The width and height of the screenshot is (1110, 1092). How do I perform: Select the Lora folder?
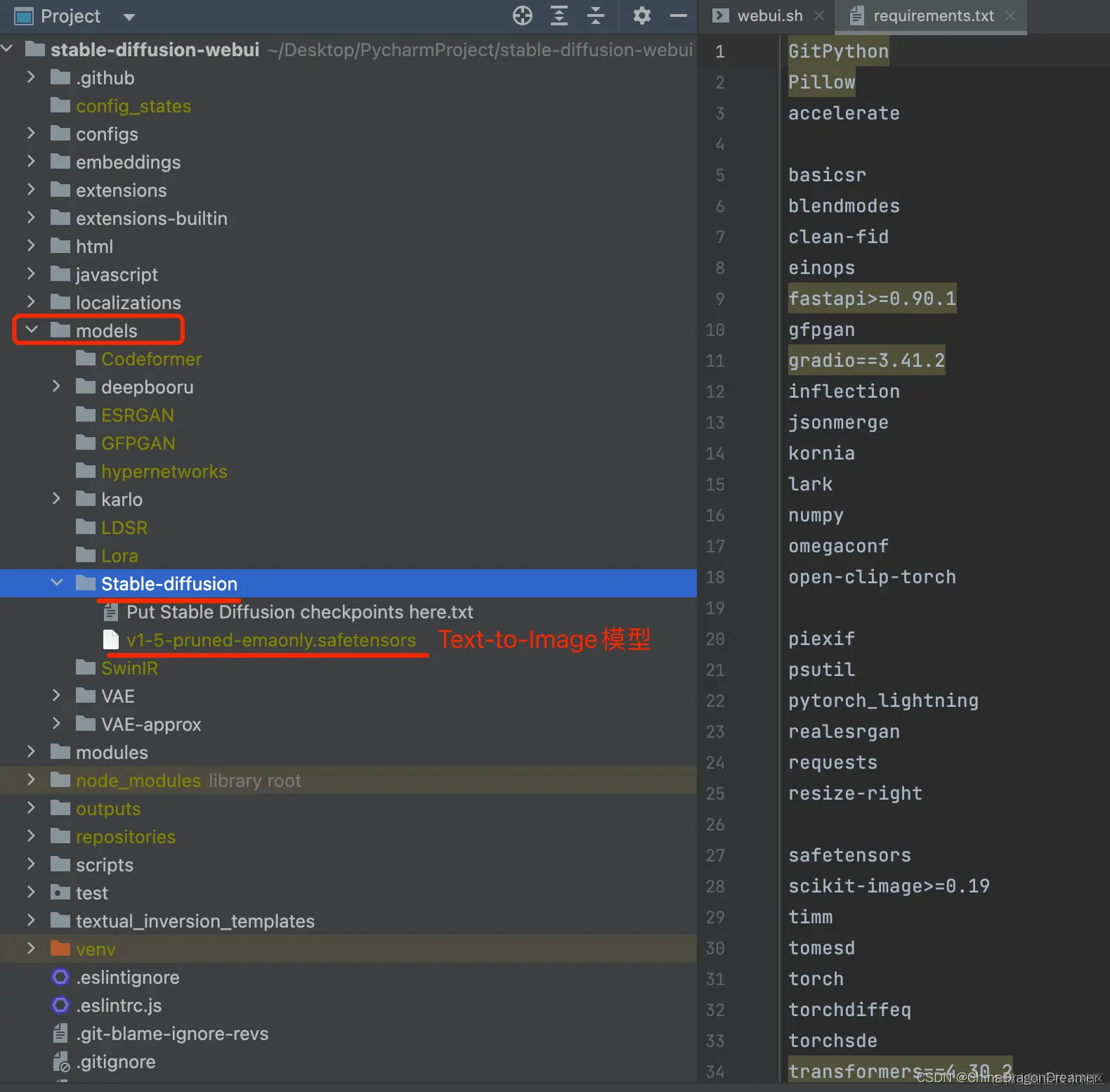pyautogui.click(x=119, y=556)
